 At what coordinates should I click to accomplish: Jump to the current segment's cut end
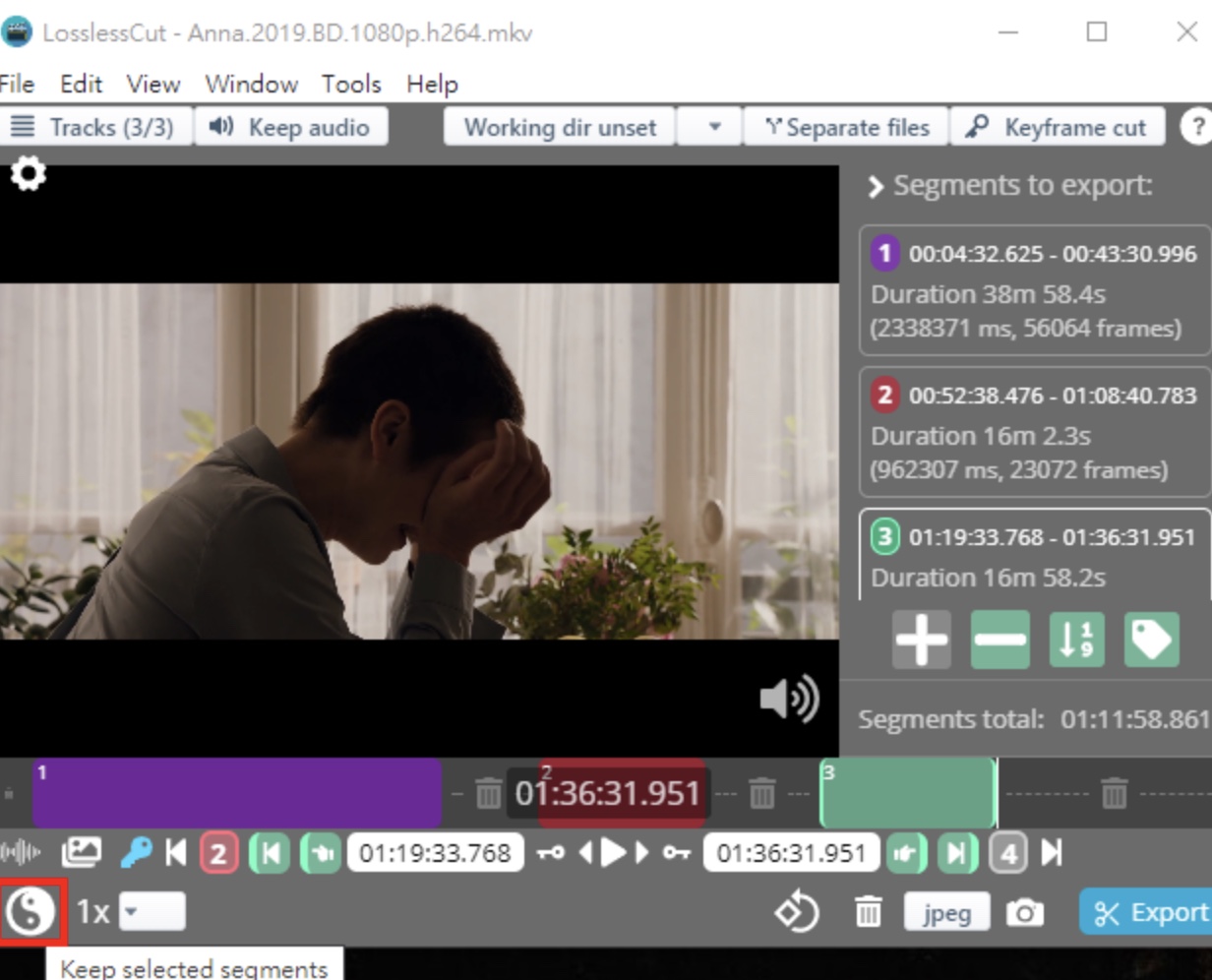[957, 852]
